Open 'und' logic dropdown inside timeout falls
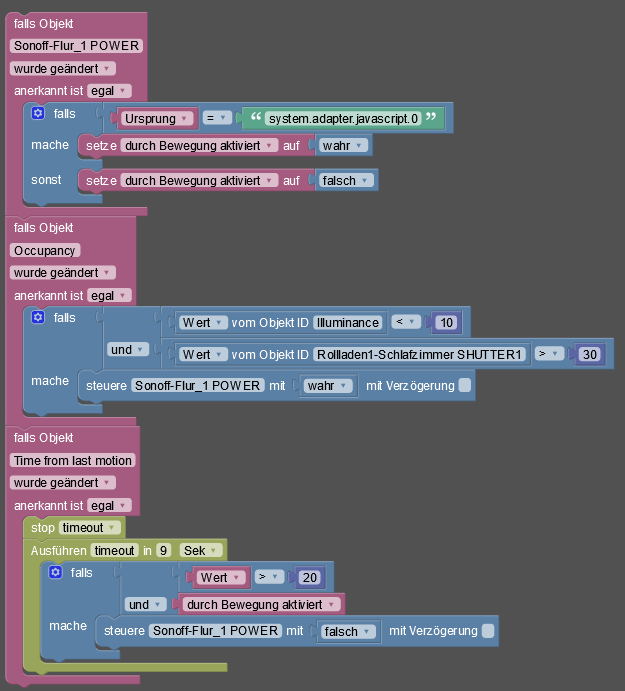The width and height of the screenshot is (625, 691). (145, 604)
